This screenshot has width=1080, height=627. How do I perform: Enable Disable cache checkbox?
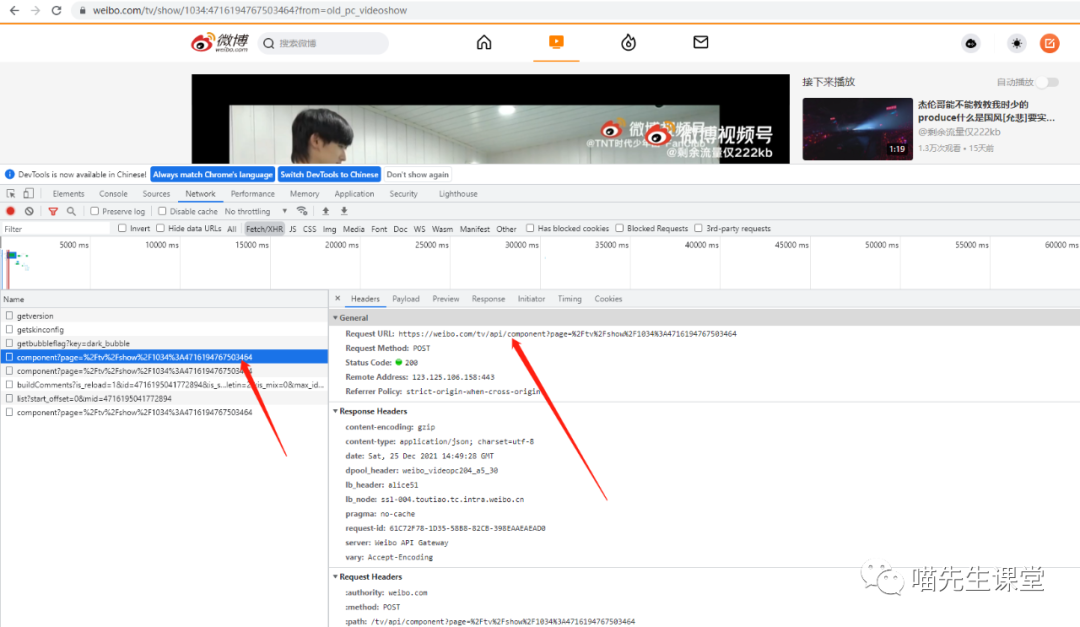click(162, 211)
